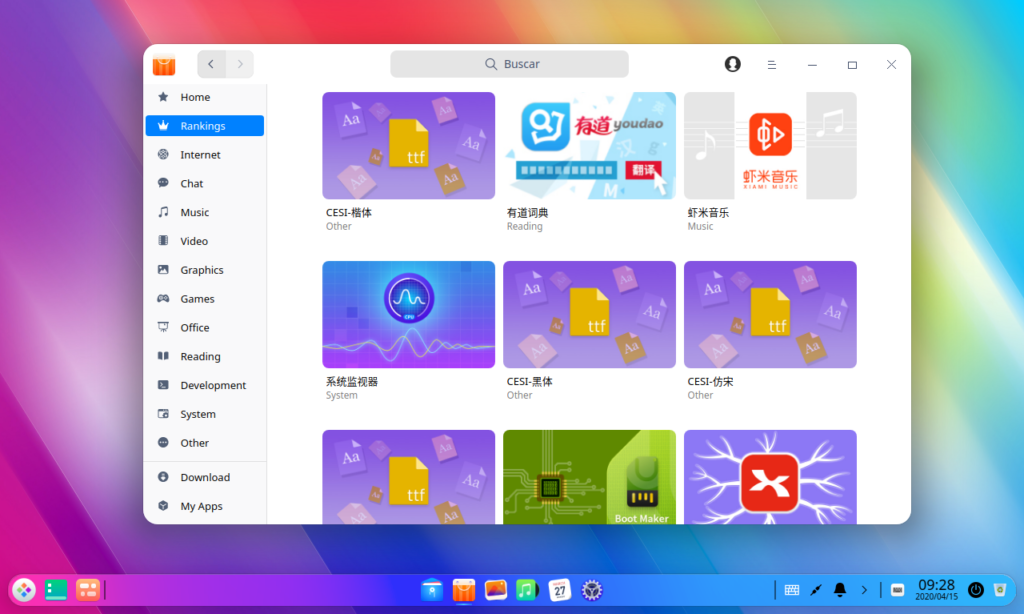Open the CESI-黑体 font thumbnail
This screenshot has height=614, width=1024.
[x=589, y=314]
